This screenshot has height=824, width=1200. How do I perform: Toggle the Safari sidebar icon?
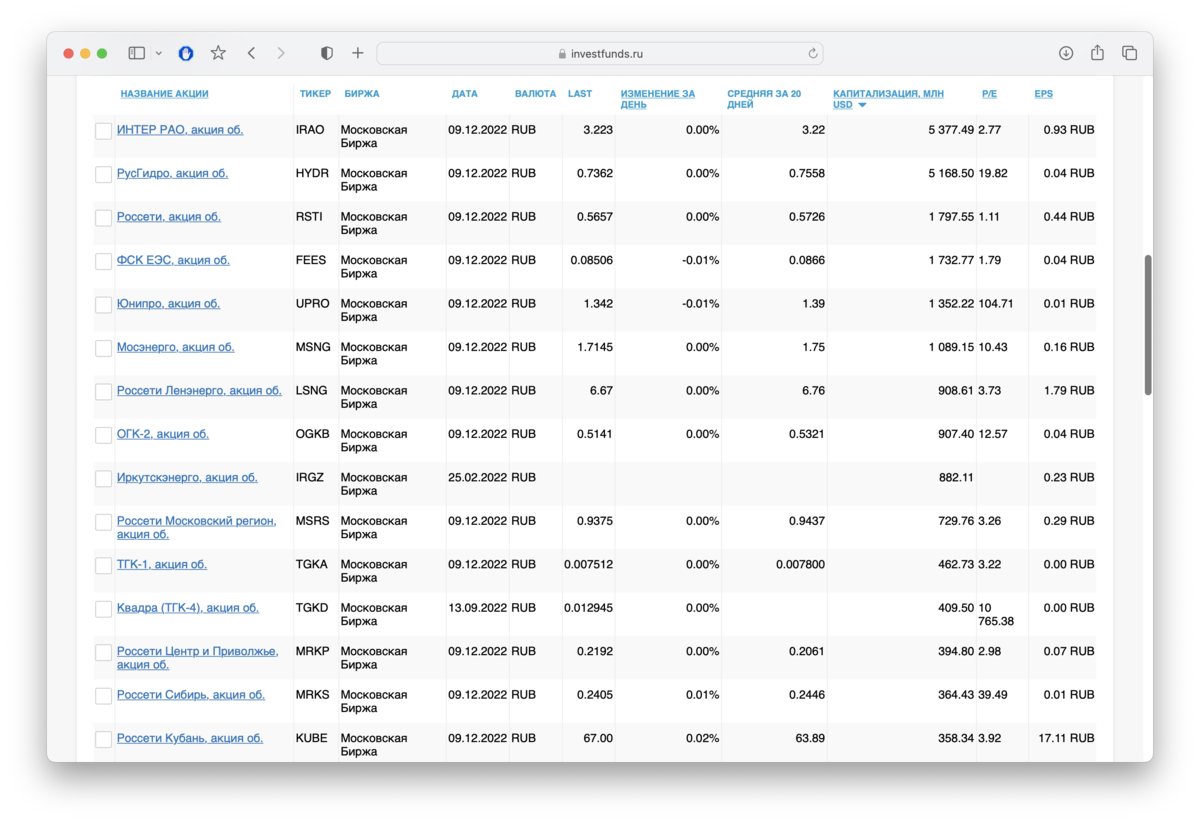137,53
